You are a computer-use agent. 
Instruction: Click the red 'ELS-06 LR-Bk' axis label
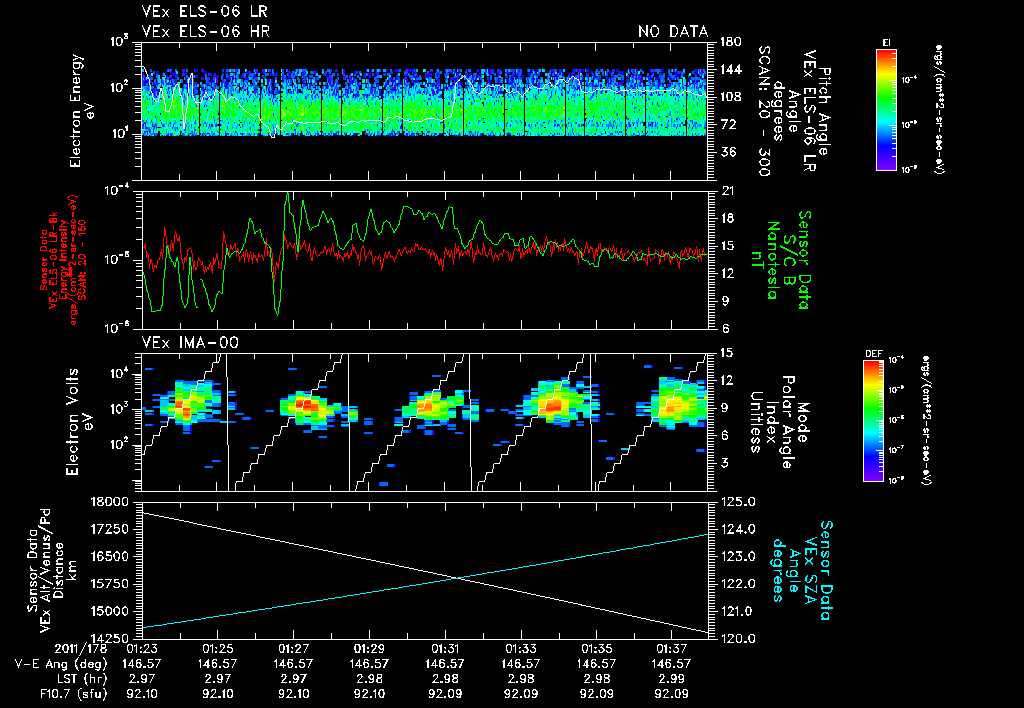[54, 260]
